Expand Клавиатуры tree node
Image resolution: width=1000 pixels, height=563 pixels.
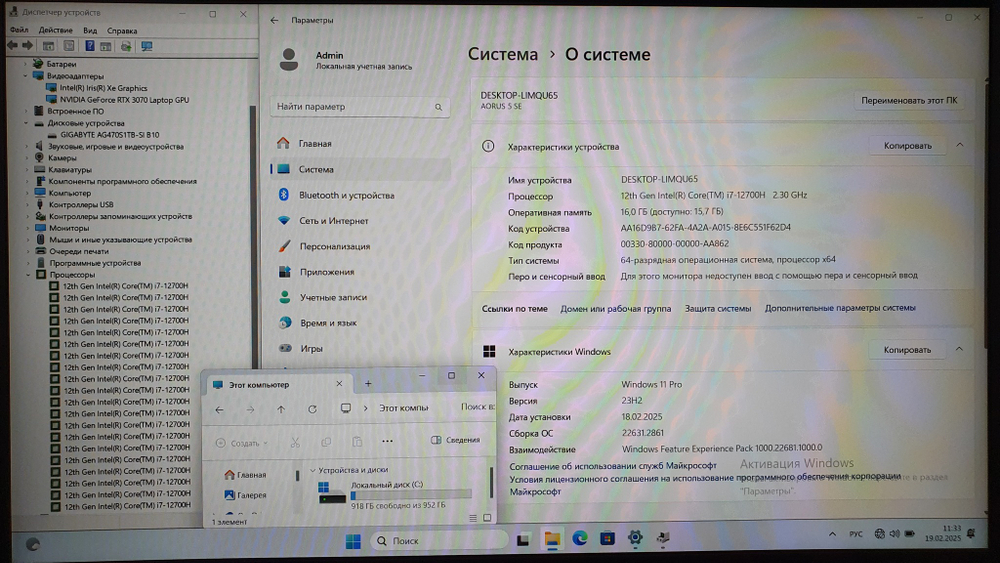pos(27,170)
